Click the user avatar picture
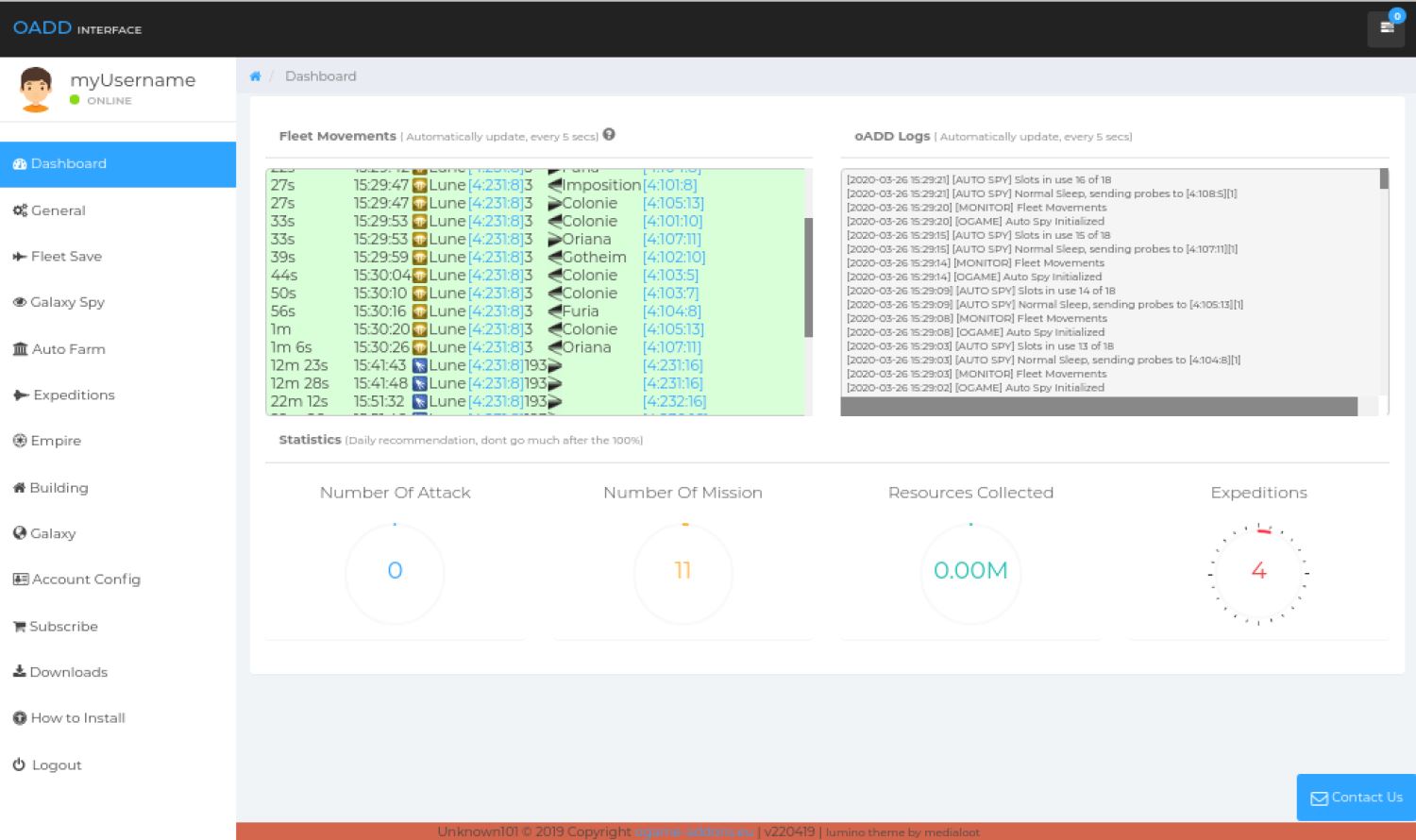 click(36, 90)
